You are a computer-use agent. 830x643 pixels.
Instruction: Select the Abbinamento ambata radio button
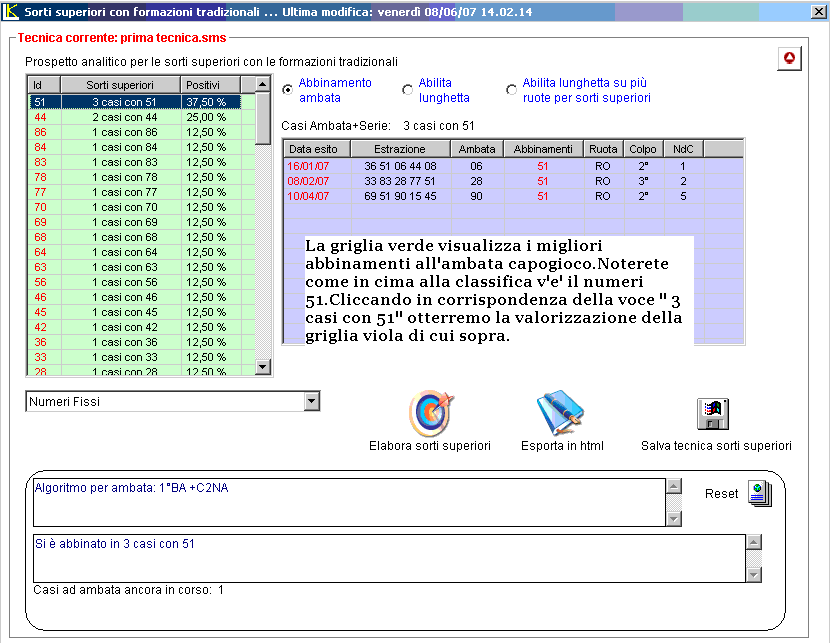tap(287, 90)
